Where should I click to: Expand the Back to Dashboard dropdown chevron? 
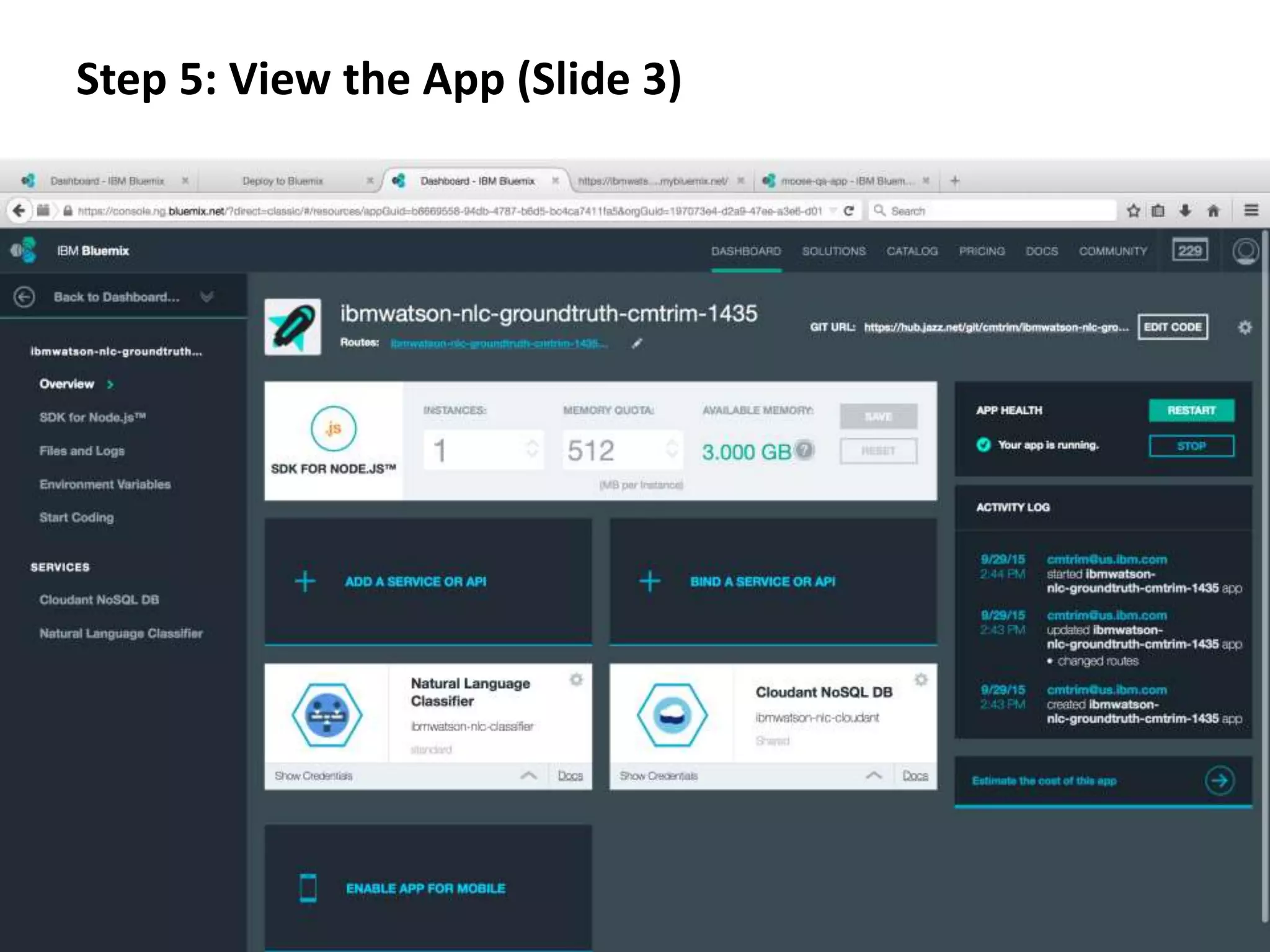207,297
